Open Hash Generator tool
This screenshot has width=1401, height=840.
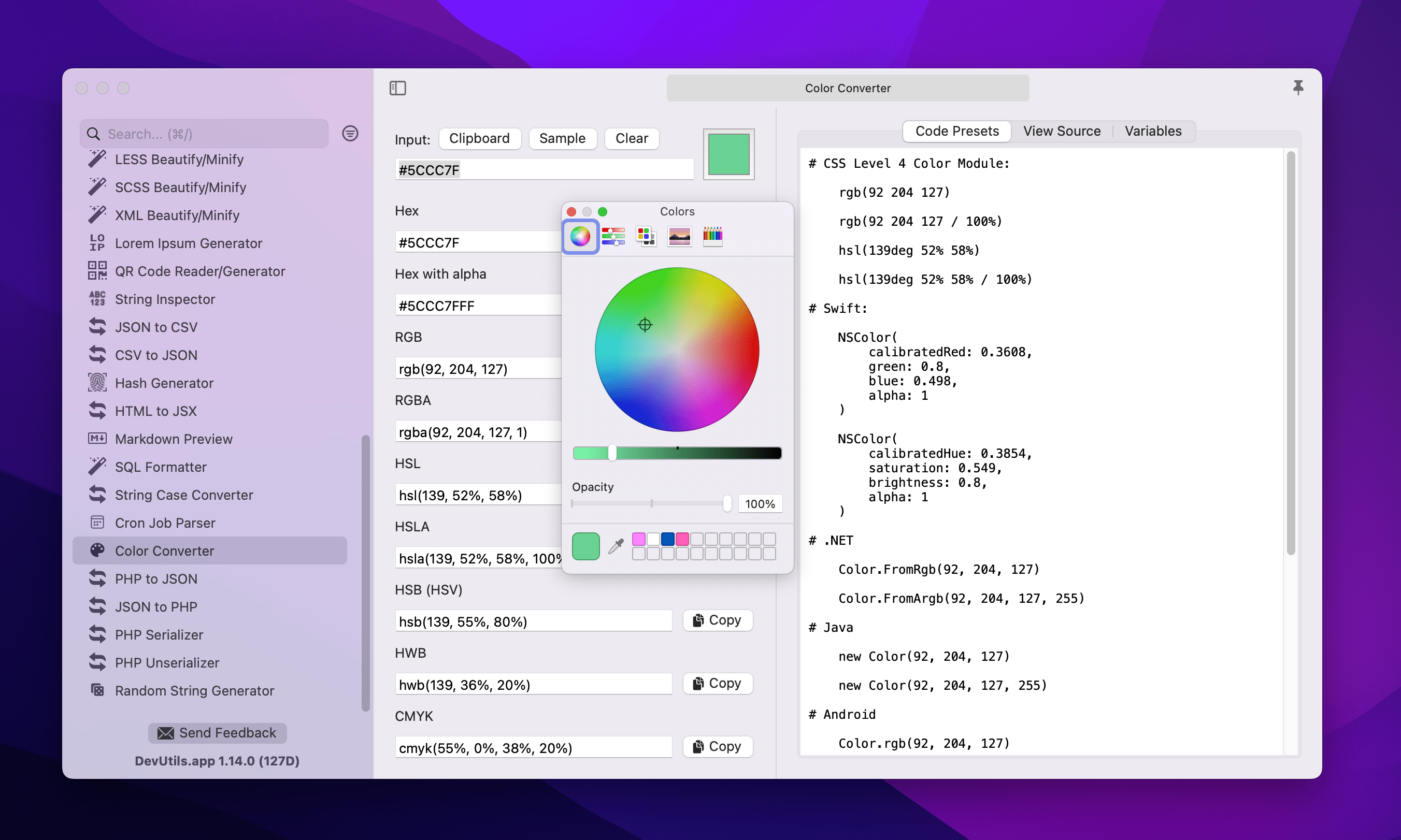(x=209, y=383)
